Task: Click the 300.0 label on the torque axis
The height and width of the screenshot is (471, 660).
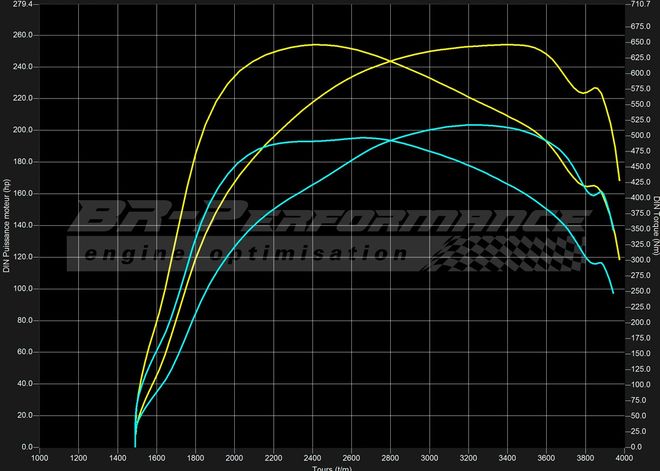Action: click(x=638, y=259)
